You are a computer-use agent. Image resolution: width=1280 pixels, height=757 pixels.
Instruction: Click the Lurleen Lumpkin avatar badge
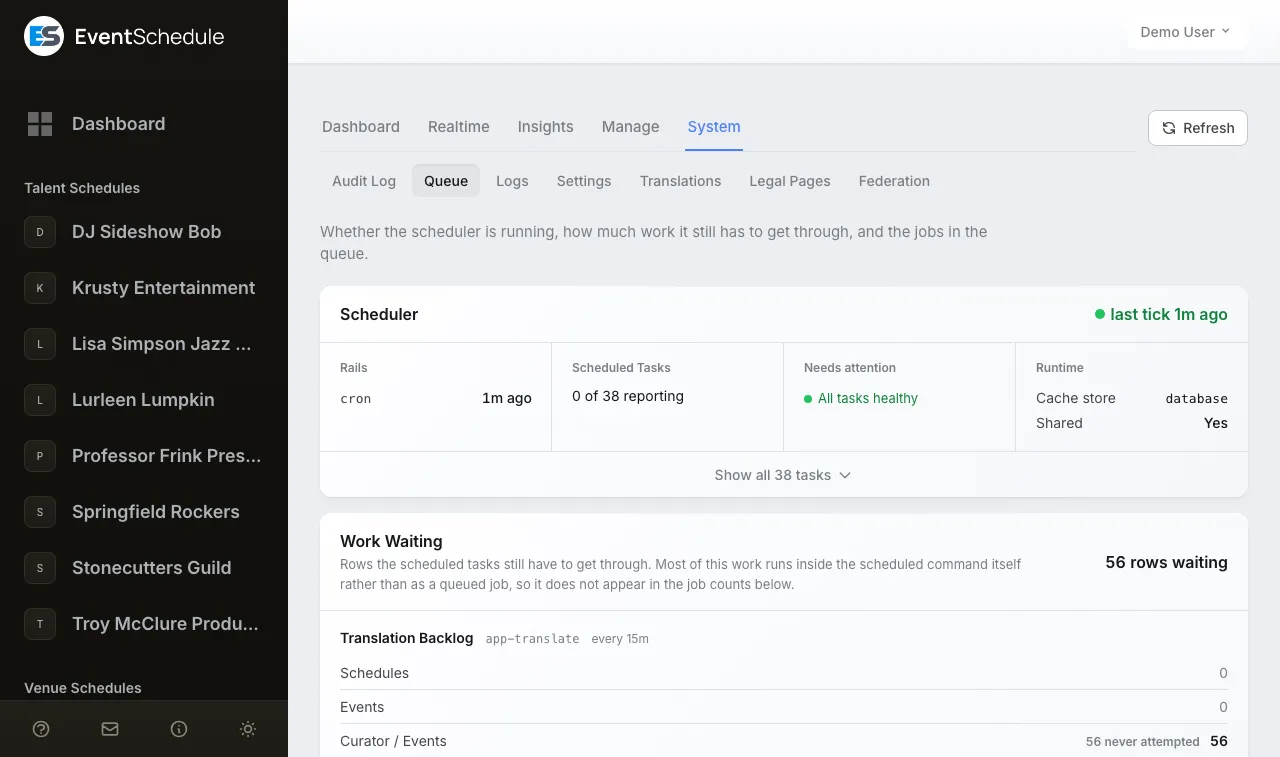click(40, 400)
